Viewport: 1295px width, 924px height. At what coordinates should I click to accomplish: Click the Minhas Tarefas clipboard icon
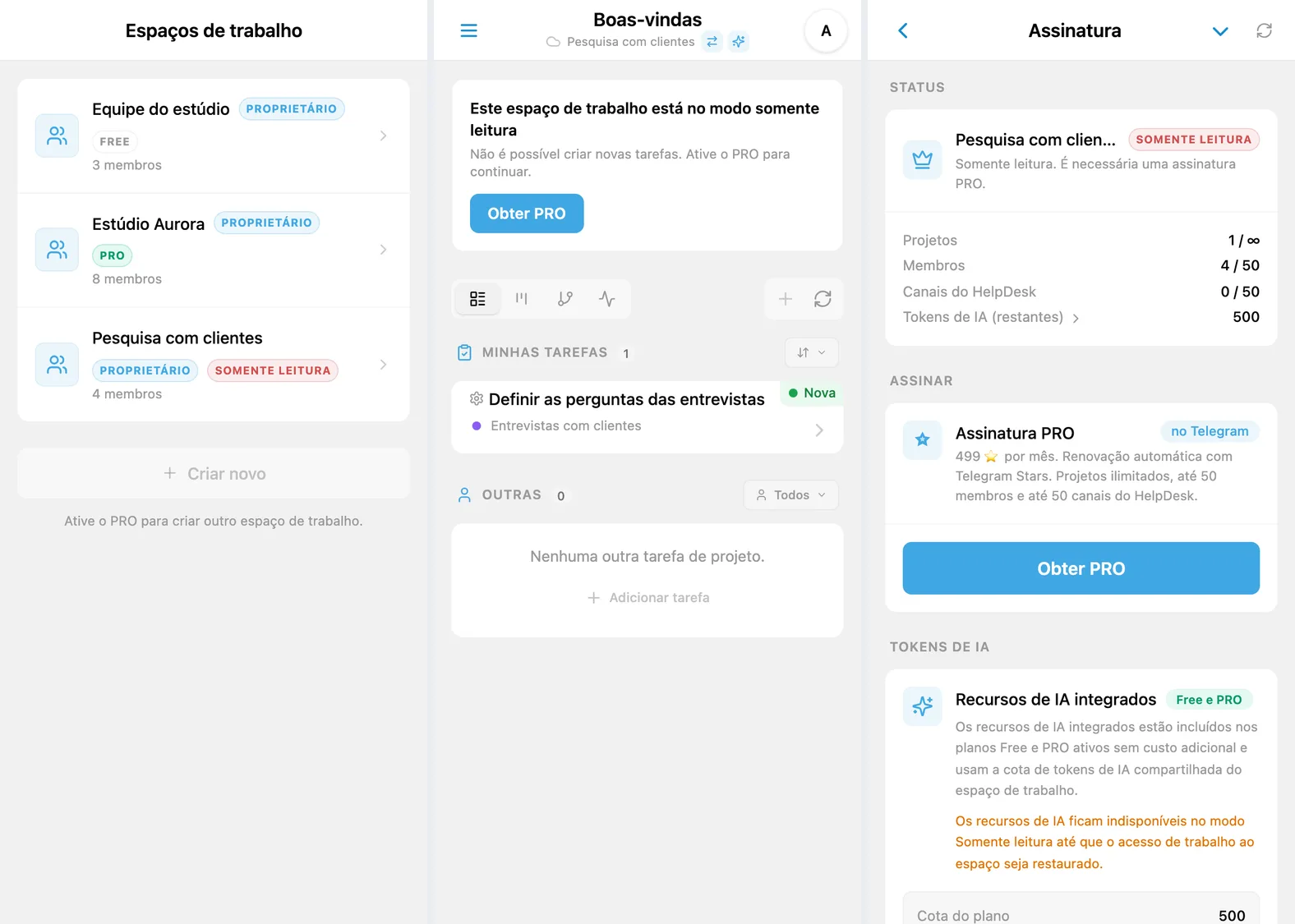(x=464, y=352)
